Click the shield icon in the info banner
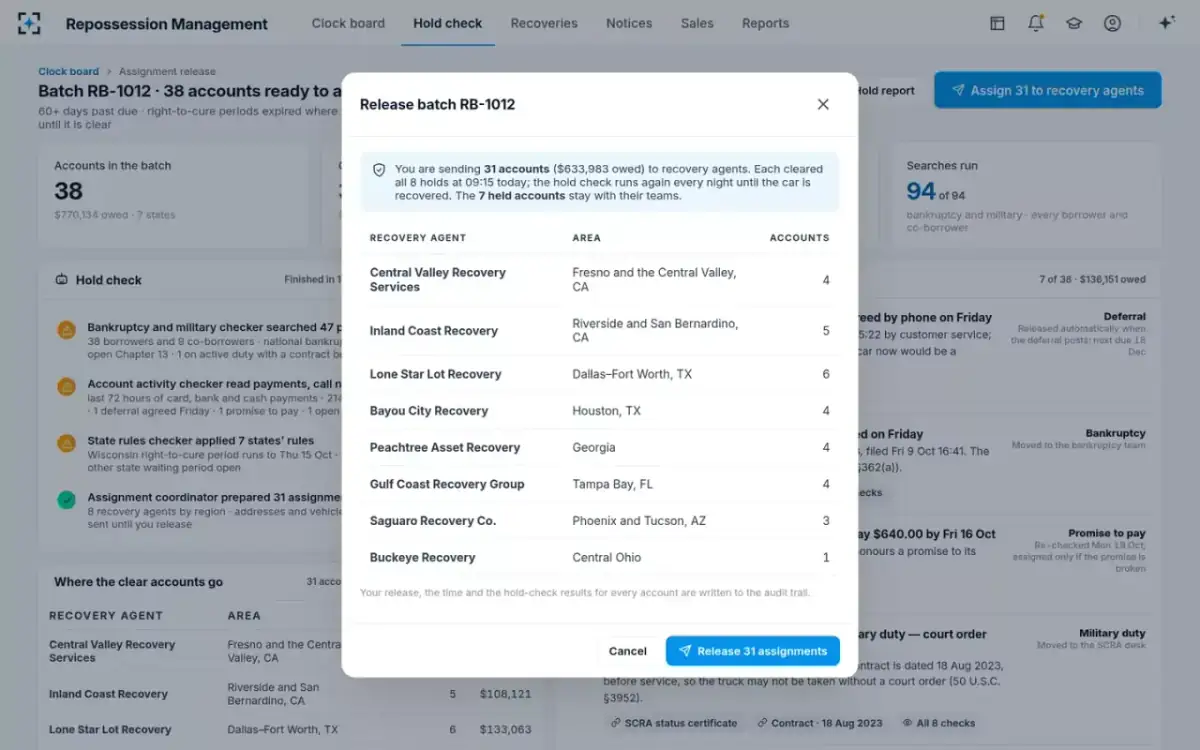Screen dimensions: 1200x750 pyautogui.click(x=379, y=170)
